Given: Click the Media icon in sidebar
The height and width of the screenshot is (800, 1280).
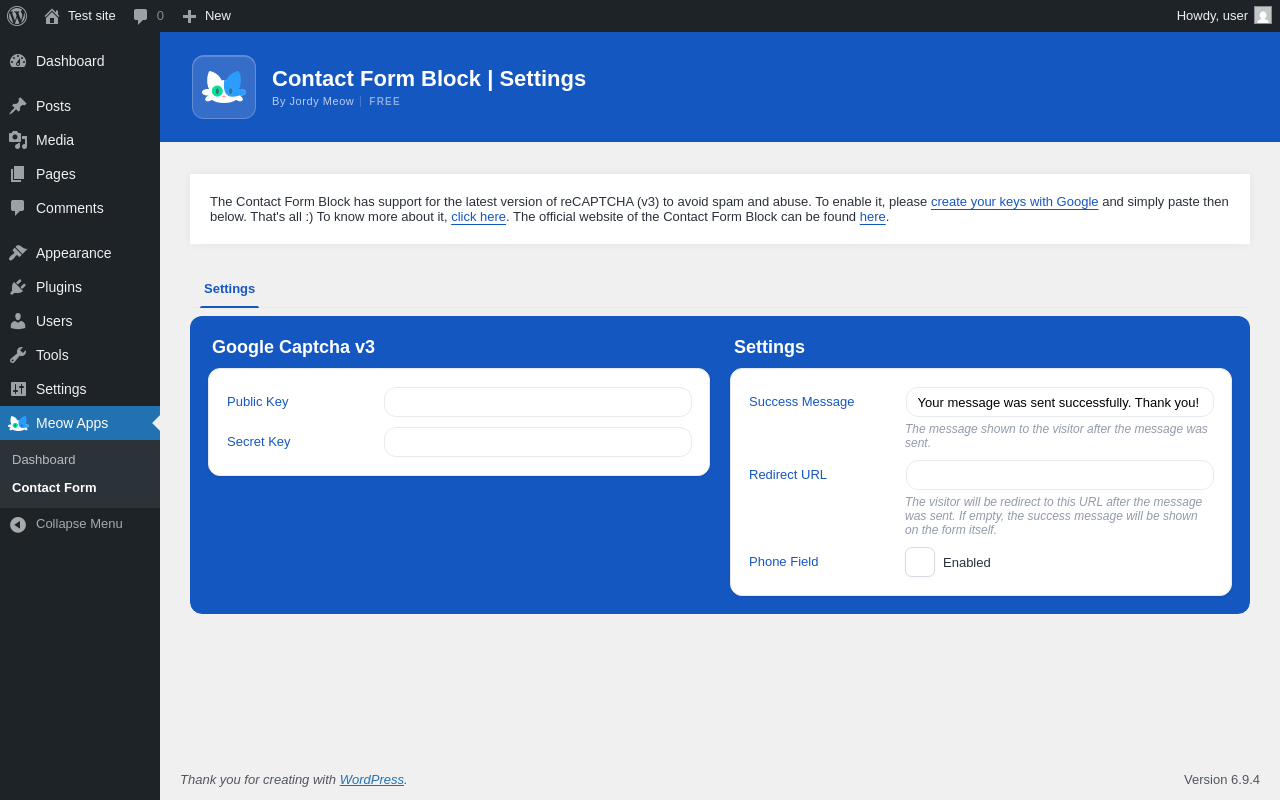Looking at the screenshot, I should 18,140.
